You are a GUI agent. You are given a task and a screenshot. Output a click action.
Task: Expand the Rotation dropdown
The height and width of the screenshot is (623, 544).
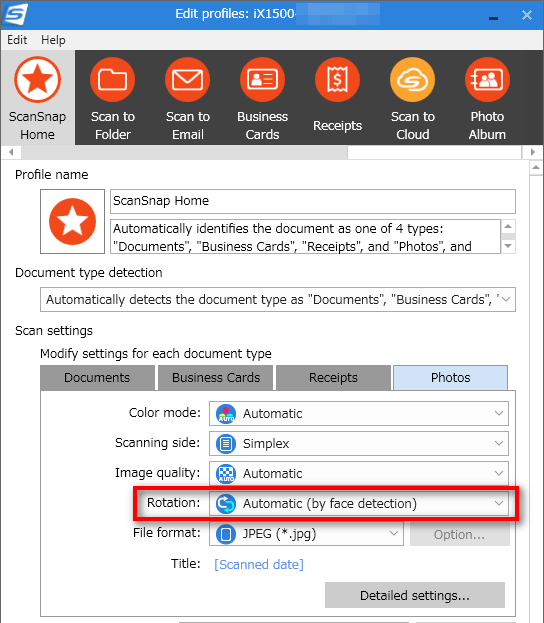coord(359,503)
